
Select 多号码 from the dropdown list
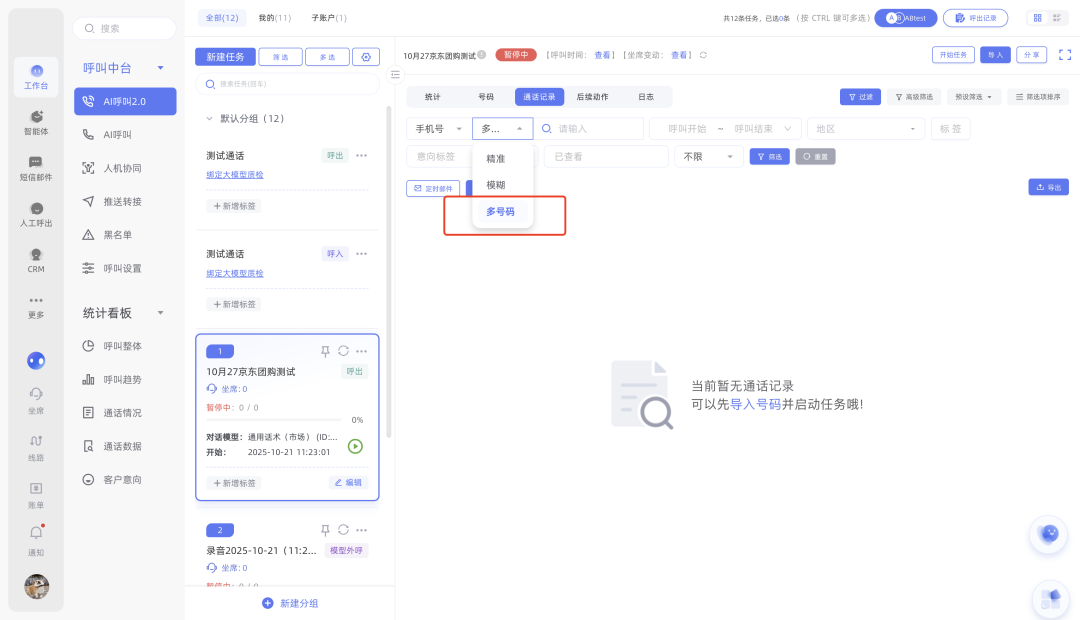(500, 212)
